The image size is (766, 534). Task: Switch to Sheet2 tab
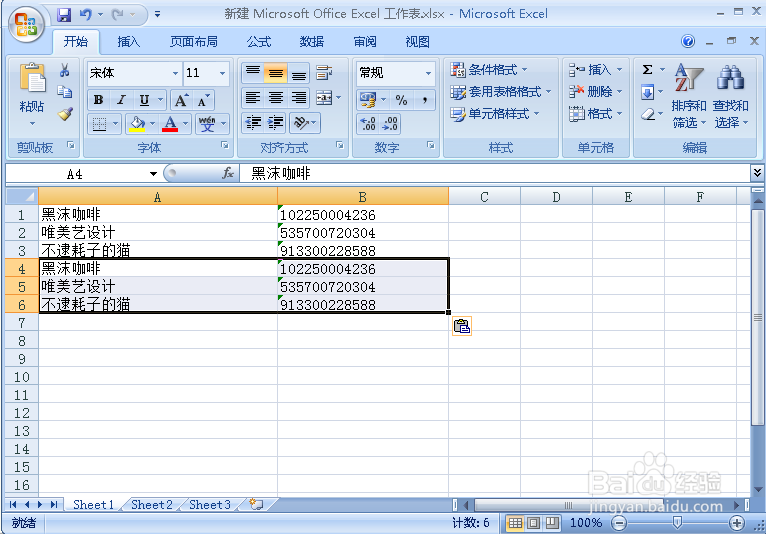click(x=151, y=505)
